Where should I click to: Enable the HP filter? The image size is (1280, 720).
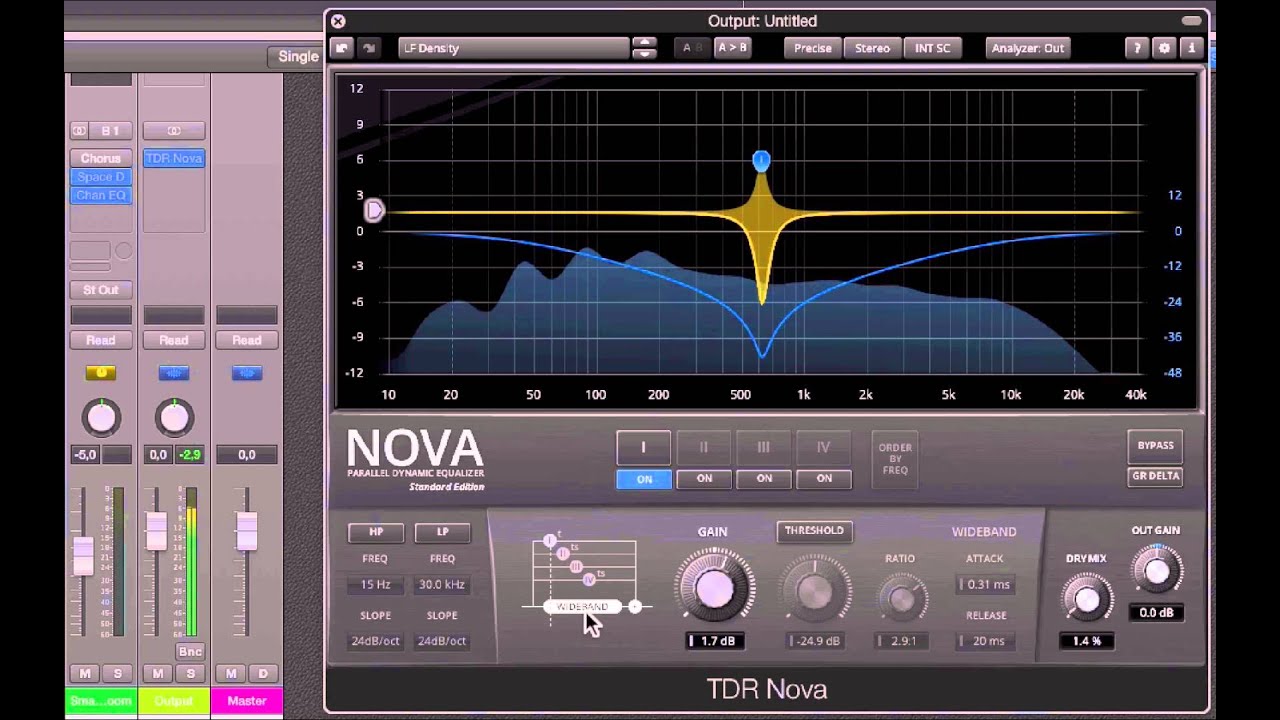pyautogui.click(x=376, y=532)
